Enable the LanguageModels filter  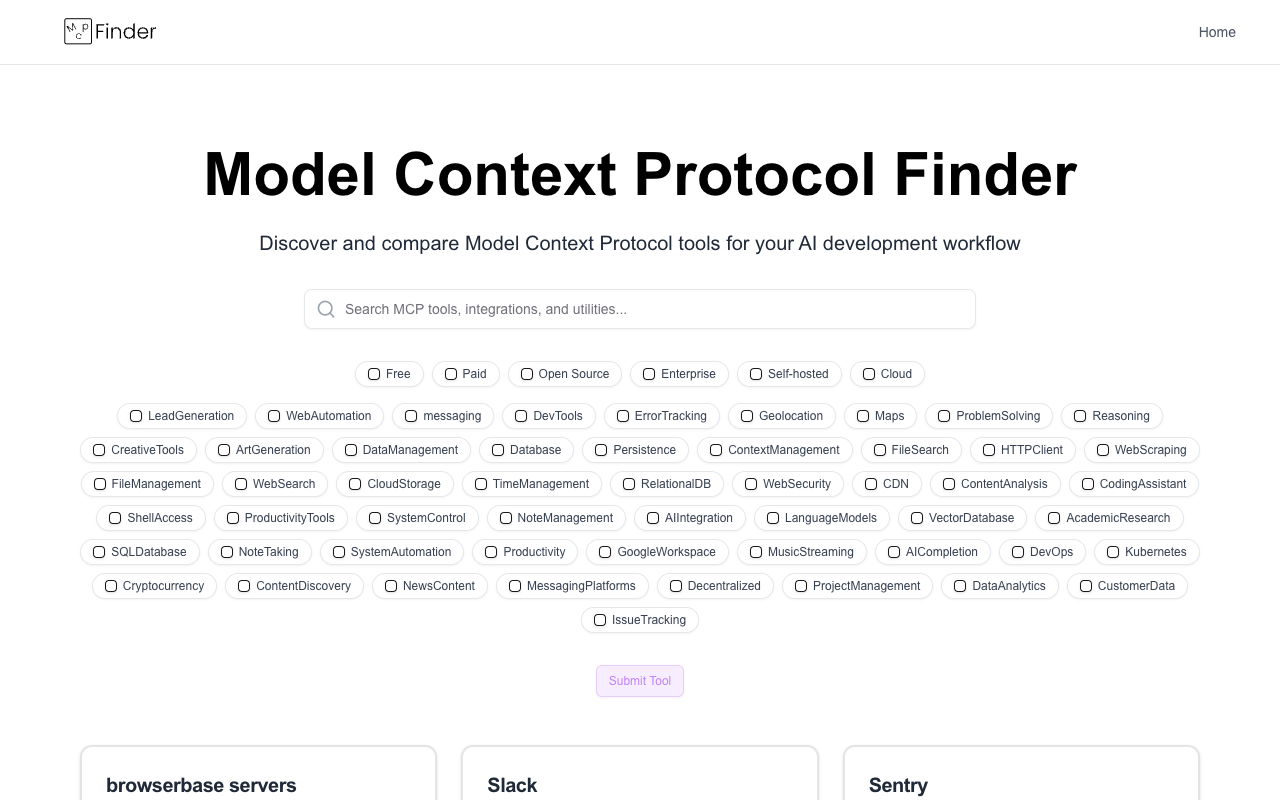point(773,518)
